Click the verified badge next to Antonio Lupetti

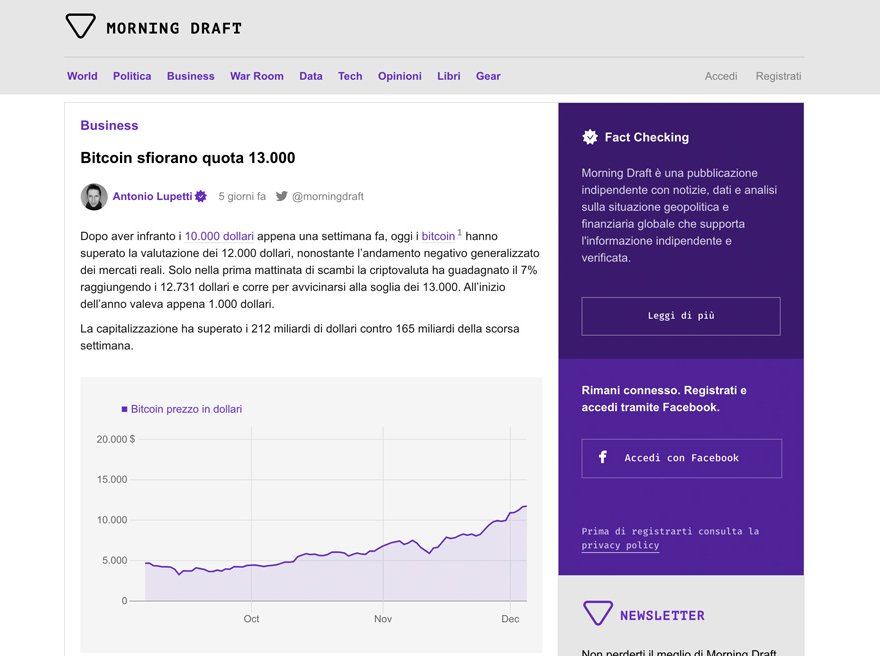coord(200,196)
